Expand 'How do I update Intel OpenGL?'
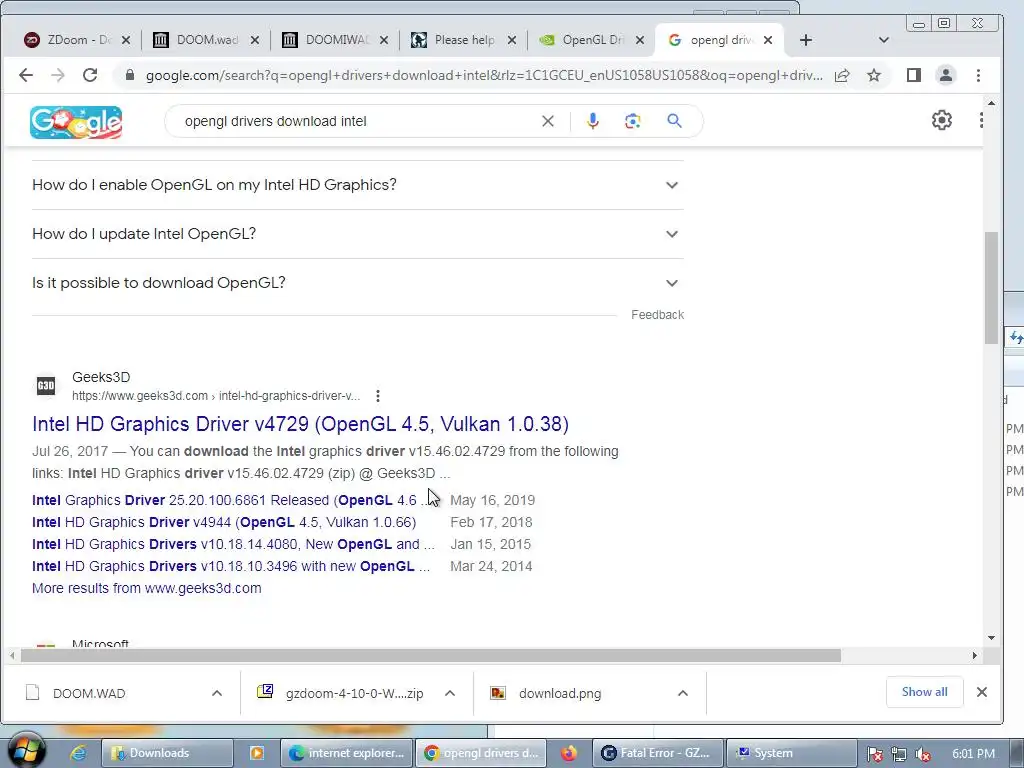Image resolution: width=1024 pixels, height=768 pixels. [358, 234]
